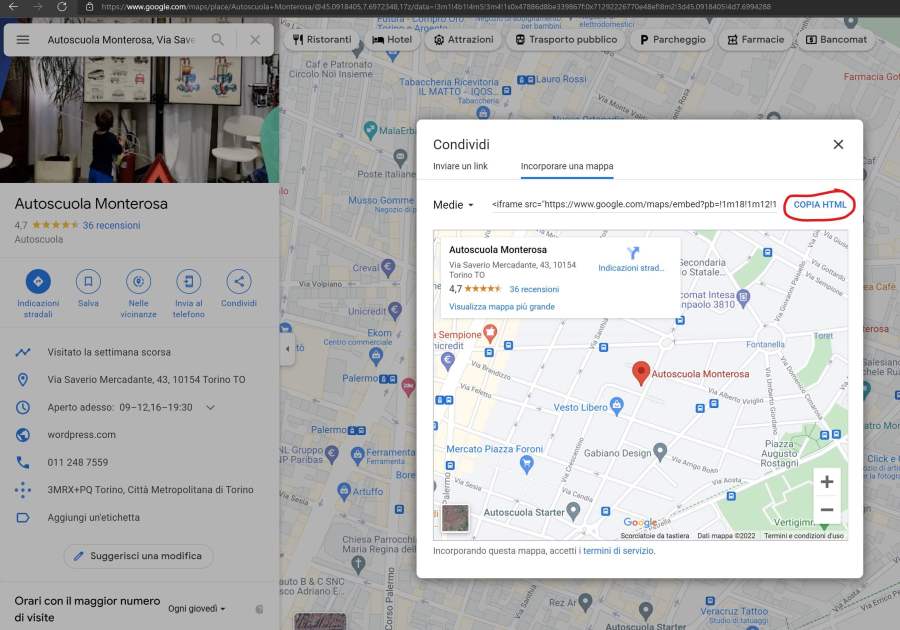The image size is (900, 630).
Task: Switch to Inviare un link tab
Action: tap(460, 166)
